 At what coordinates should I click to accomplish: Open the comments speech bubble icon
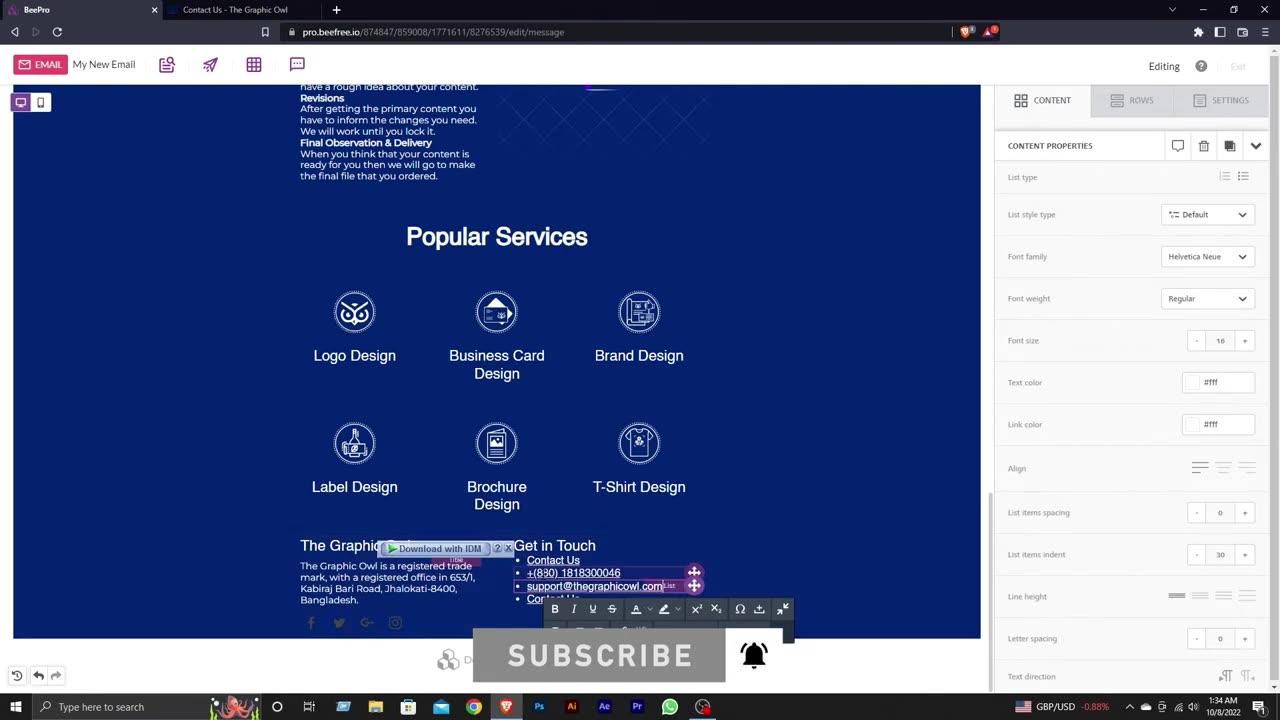(x=297, y=65)
